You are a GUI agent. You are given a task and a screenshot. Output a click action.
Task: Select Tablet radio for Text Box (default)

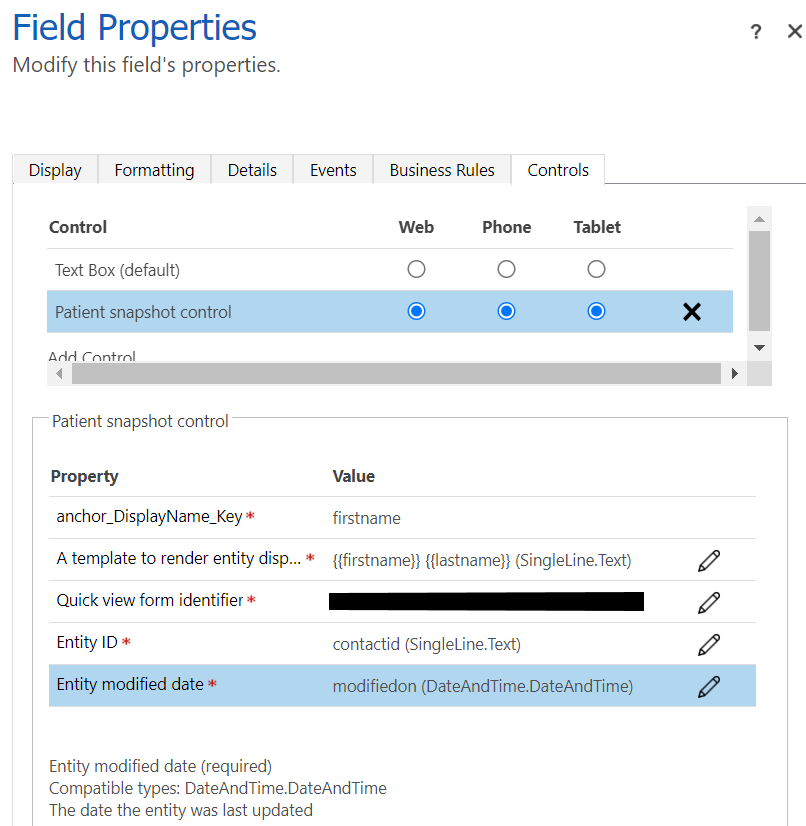point(597,269)
